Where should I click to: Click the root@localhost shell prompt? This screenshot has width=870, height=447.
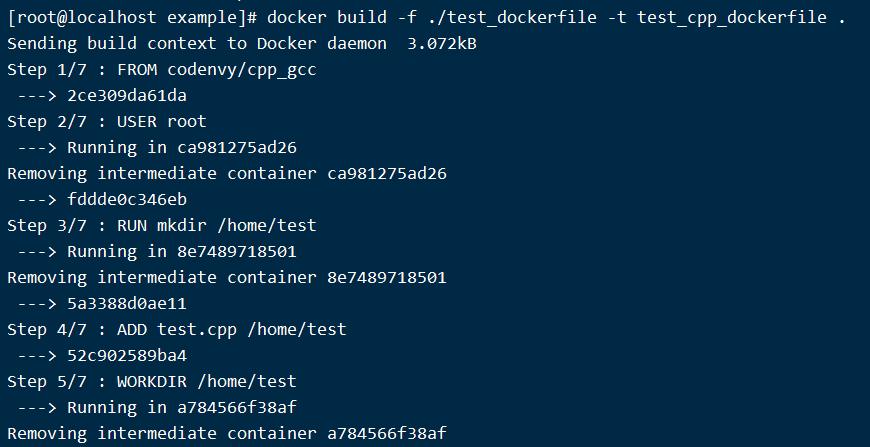(132, 18)
